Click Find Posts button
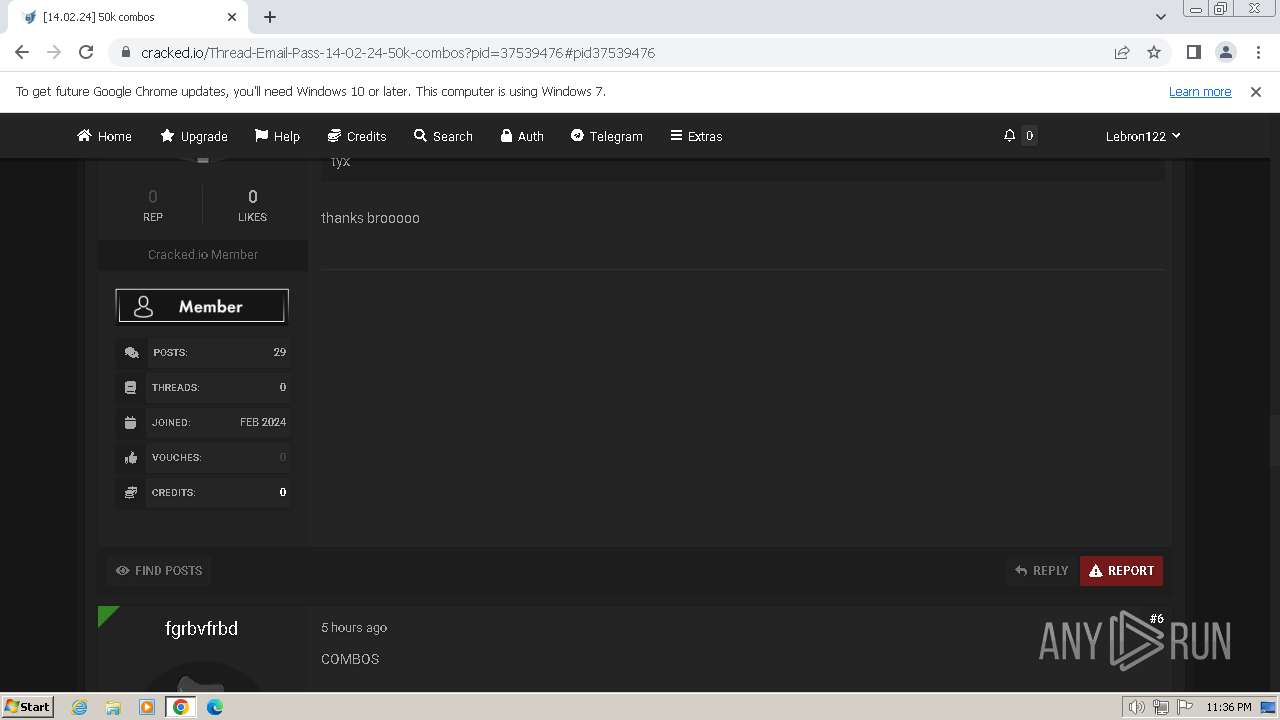This screenshot has height=720, width=1280. 159,571
